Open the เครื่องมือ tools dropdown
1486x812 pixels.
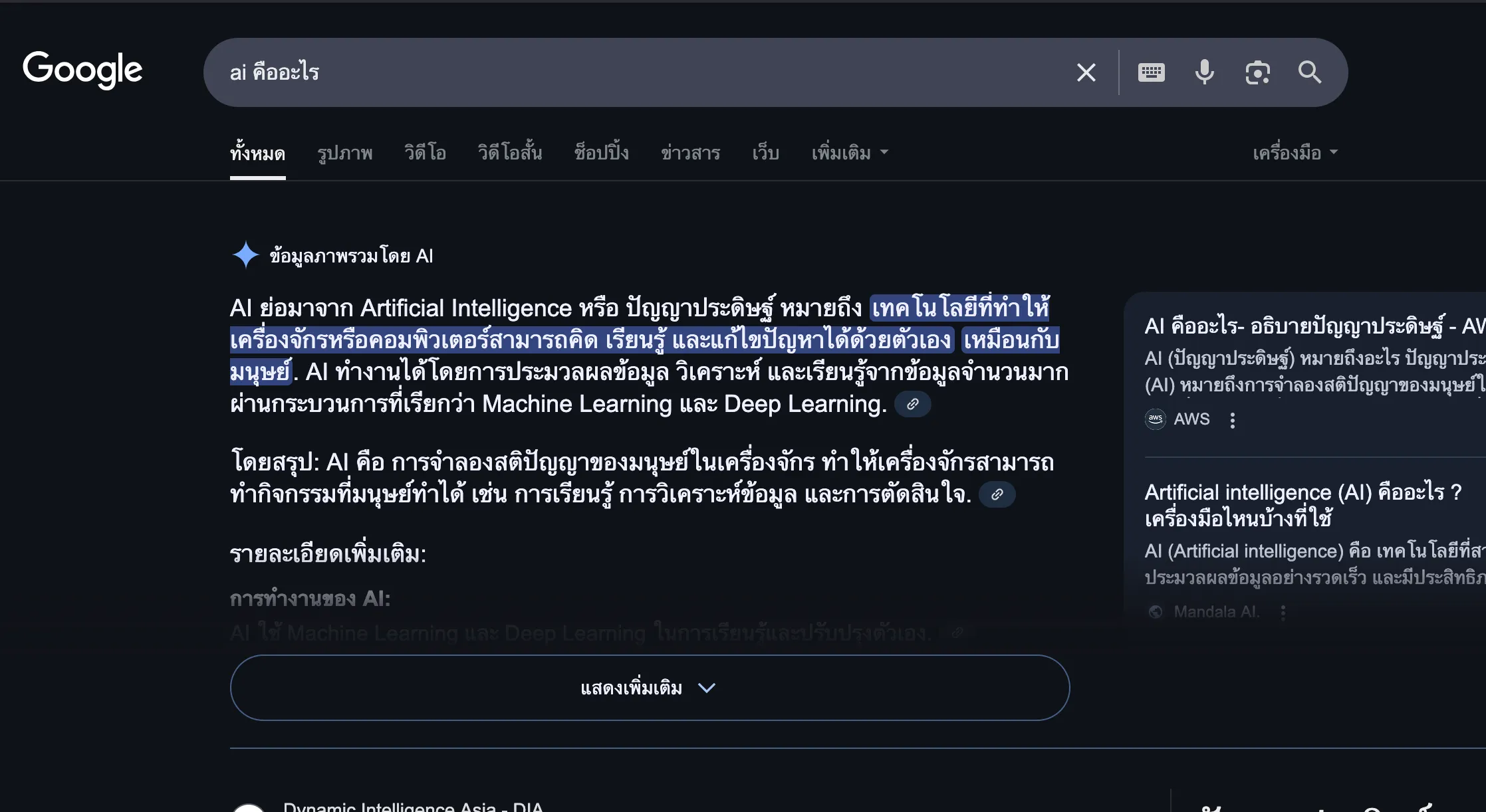pos(1295,153)
